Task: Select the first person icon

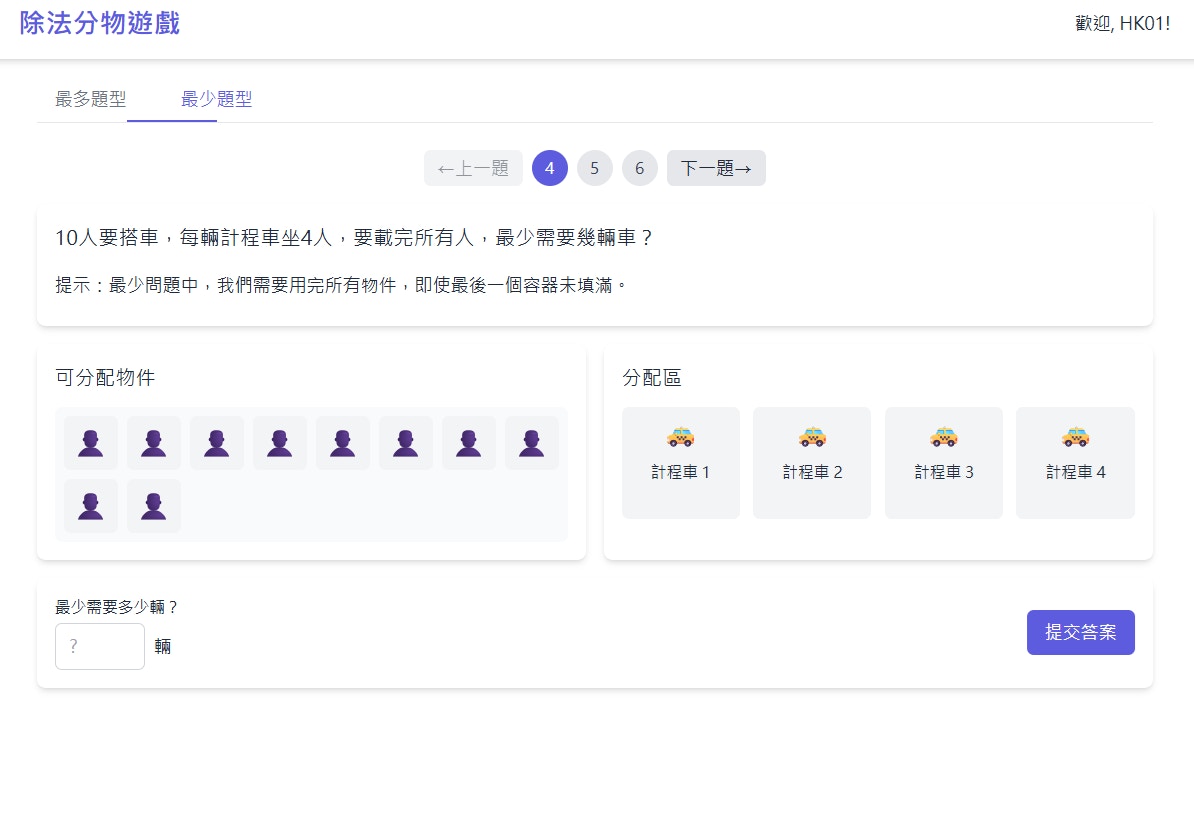Action: (91, 443)
